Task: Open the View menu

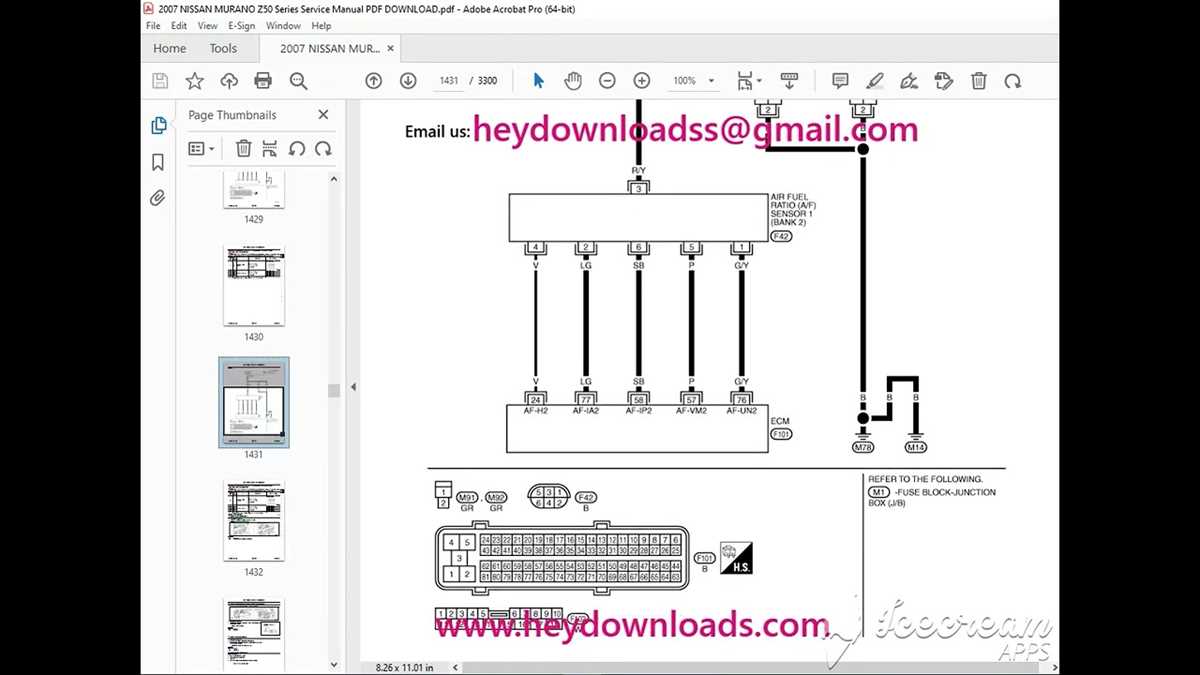Action: point(207,25)
